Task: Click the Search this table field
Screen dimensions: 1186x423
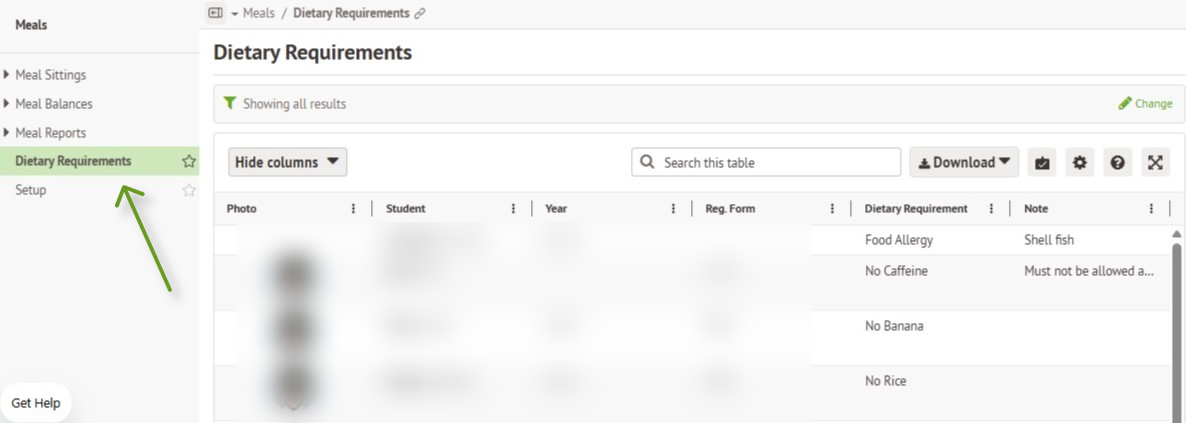Action: [x=766, y=162]
